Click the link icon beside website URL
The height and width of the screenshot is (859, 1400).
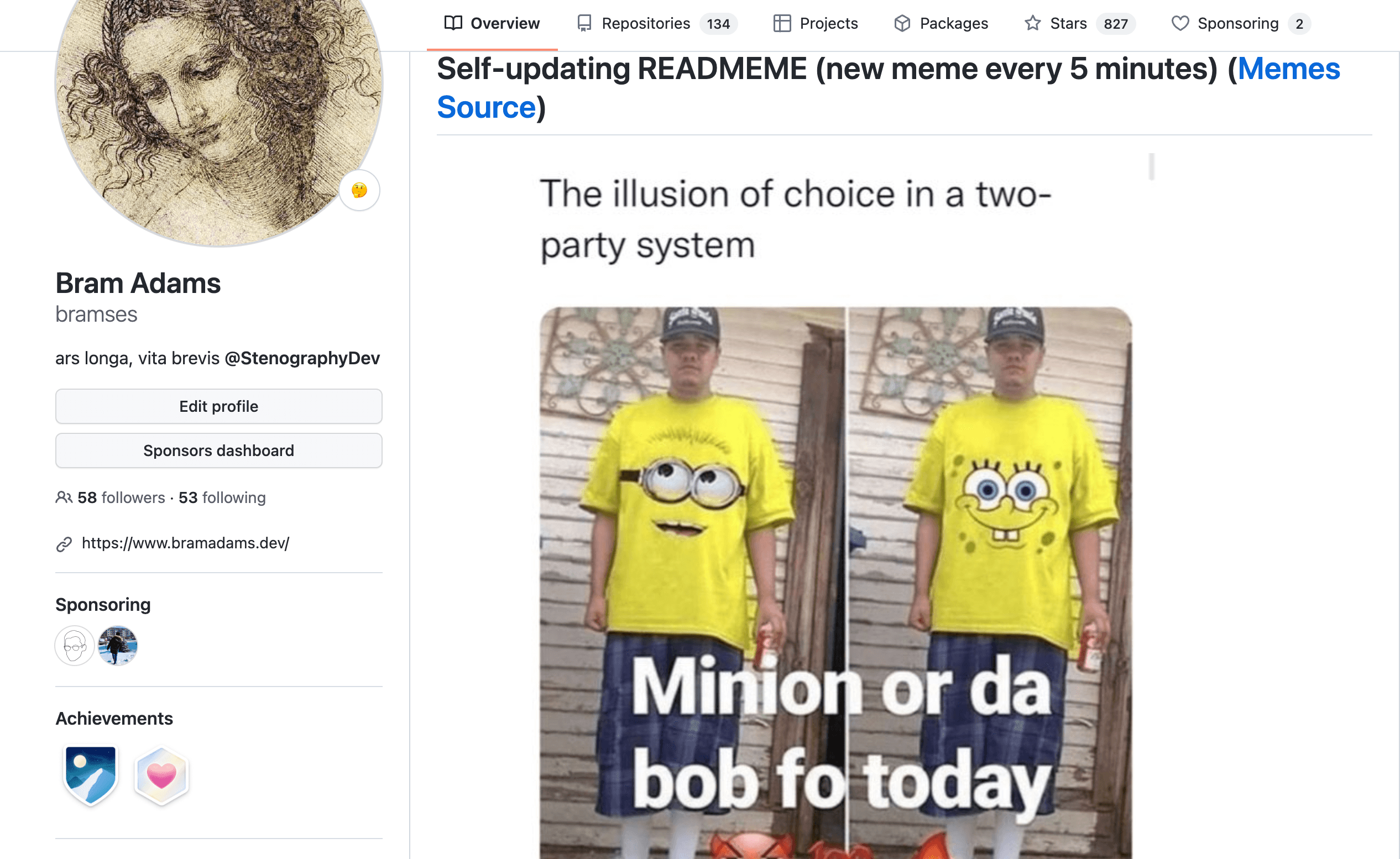tap(64, 544)
